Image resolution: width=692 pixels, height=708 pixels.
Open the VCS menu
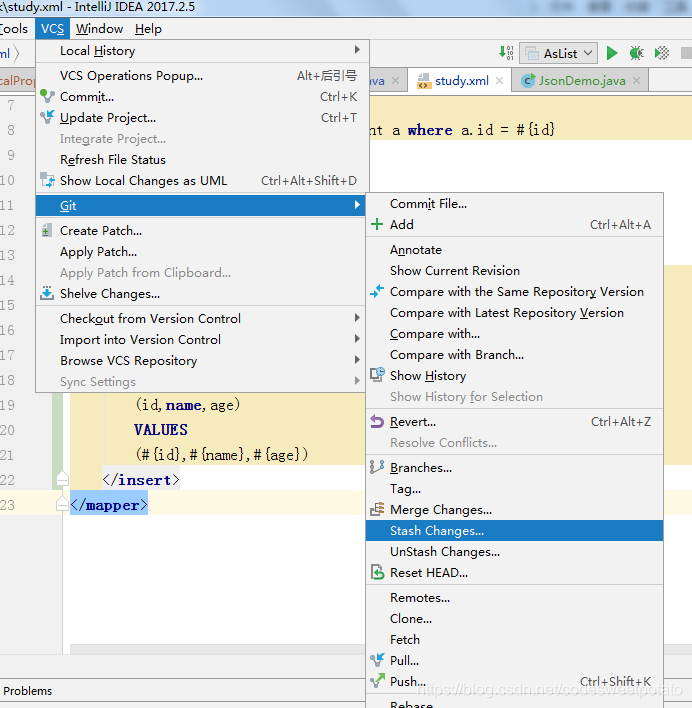[x=52, y=29]
